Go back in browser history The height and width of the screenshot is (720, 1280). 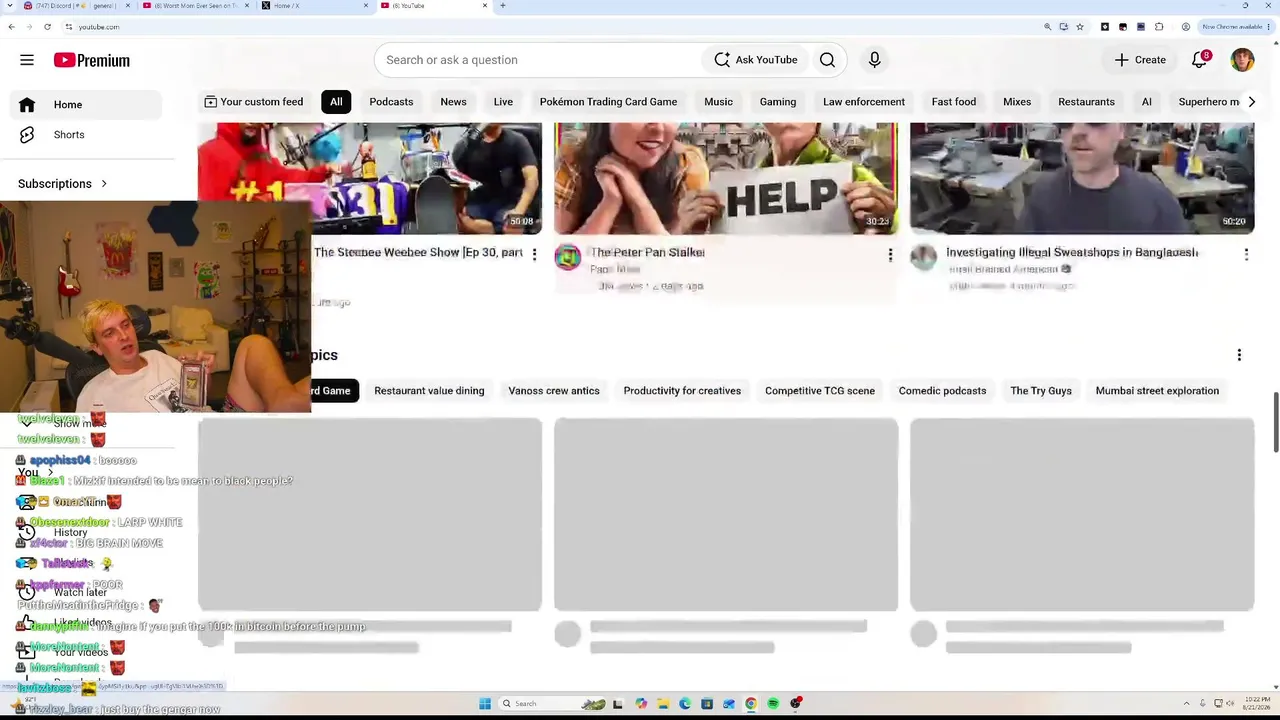tap(11, 27)
